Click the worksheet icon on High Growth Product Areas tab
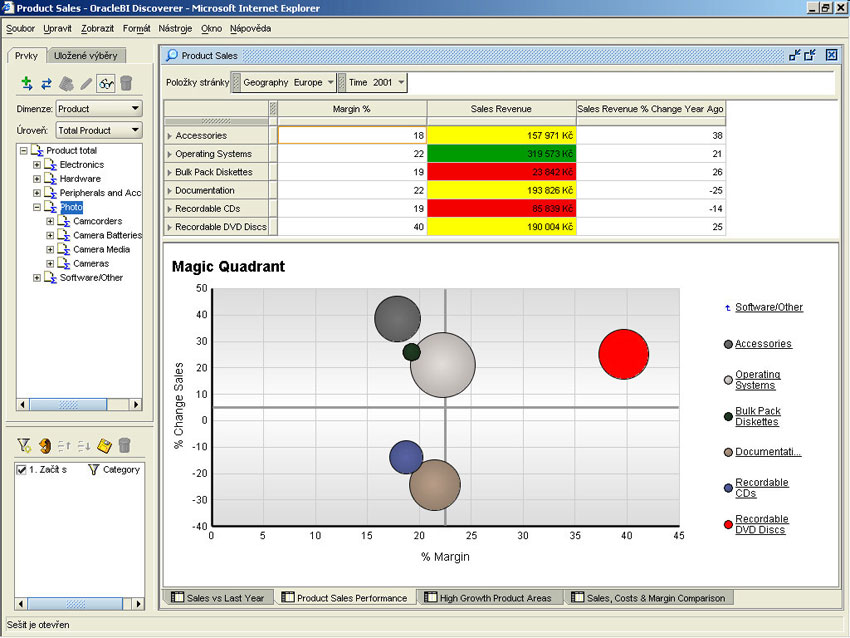The image size is (850, 638). pos(430,597)
